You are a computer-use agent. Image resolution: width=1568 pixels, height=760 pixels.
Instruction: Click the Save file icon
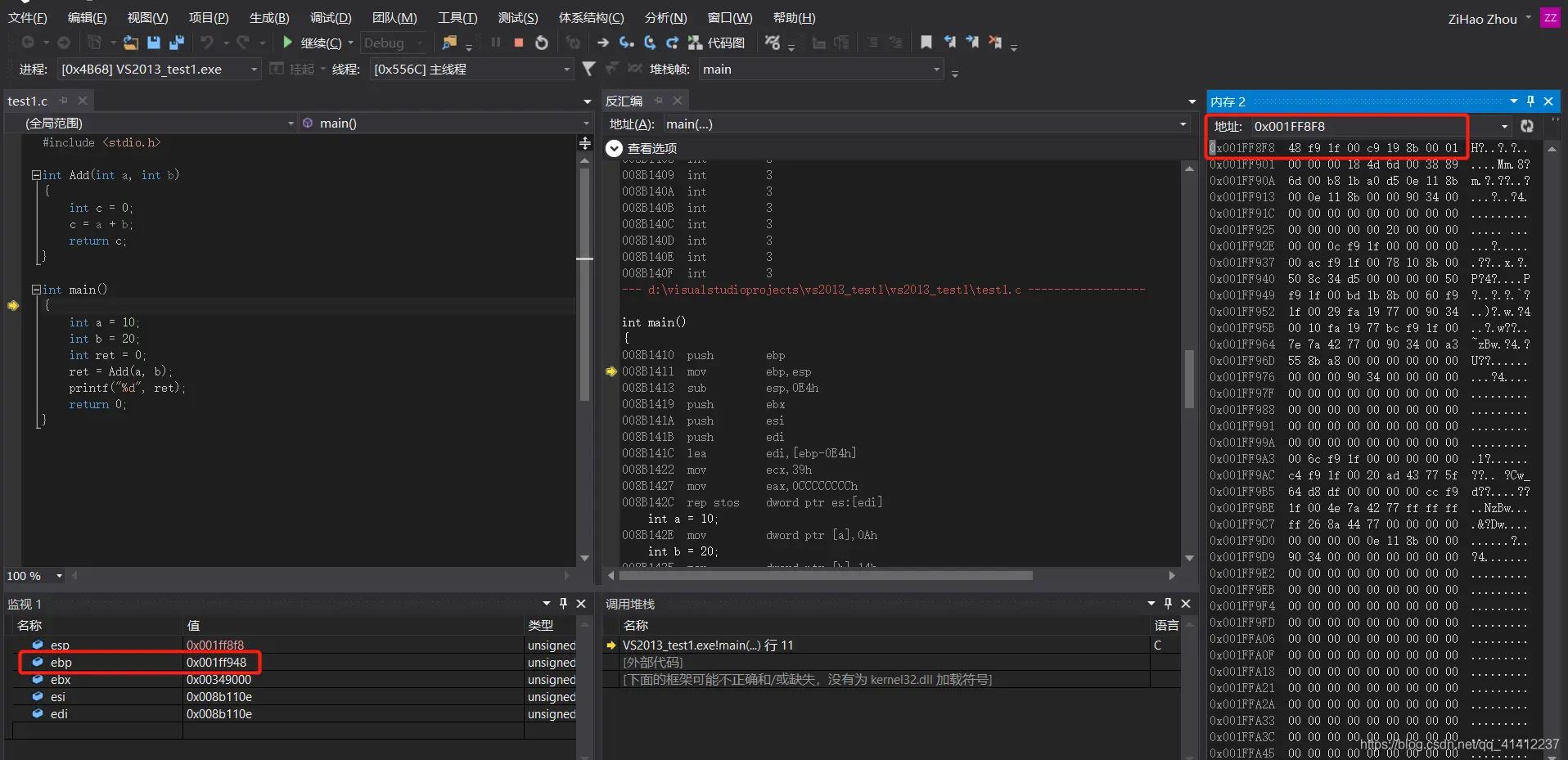(x=153, y=43)
